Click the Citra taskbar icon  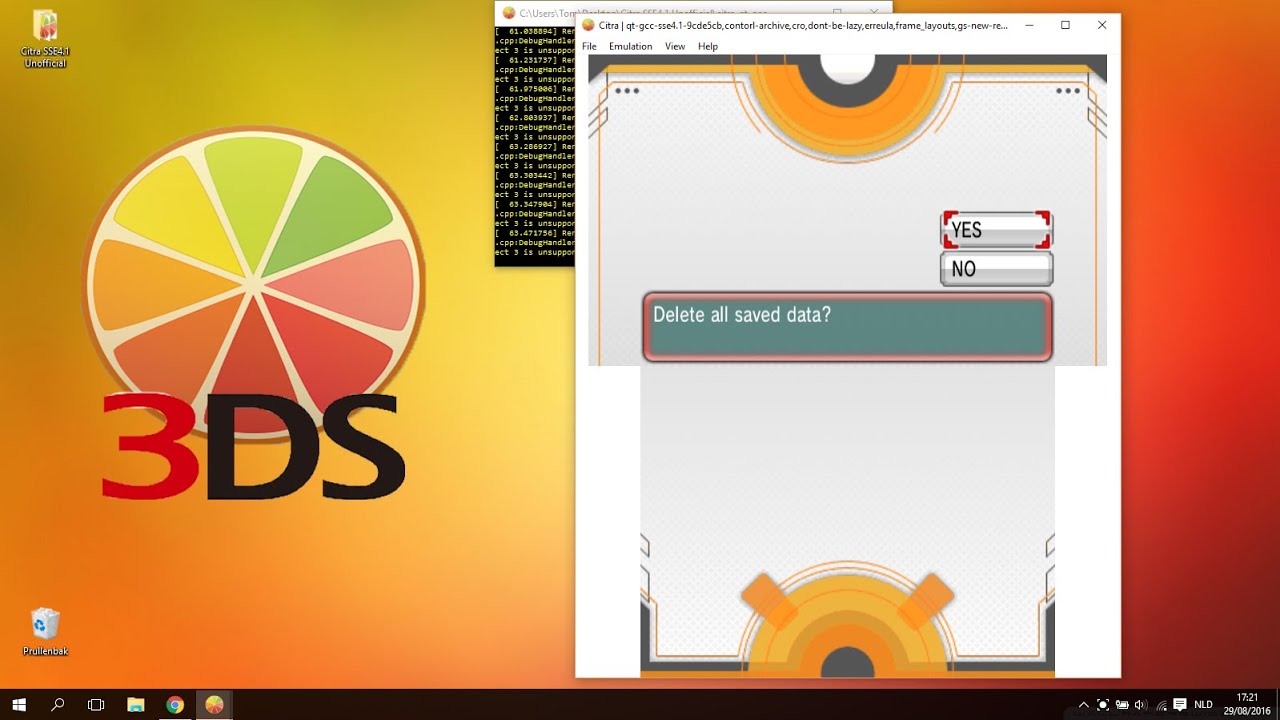pos(214,705)
